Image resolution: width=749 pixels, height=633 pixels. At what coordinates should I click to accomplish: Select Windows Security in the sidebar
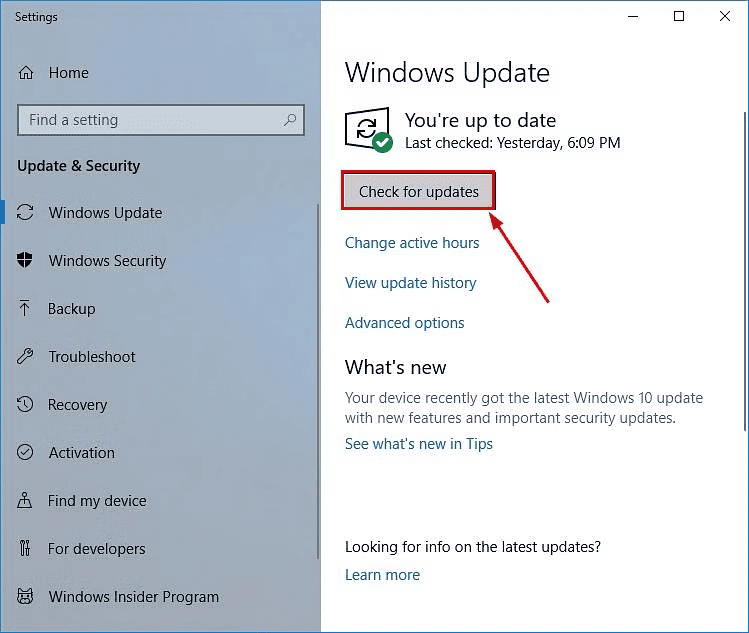point(107,261)
